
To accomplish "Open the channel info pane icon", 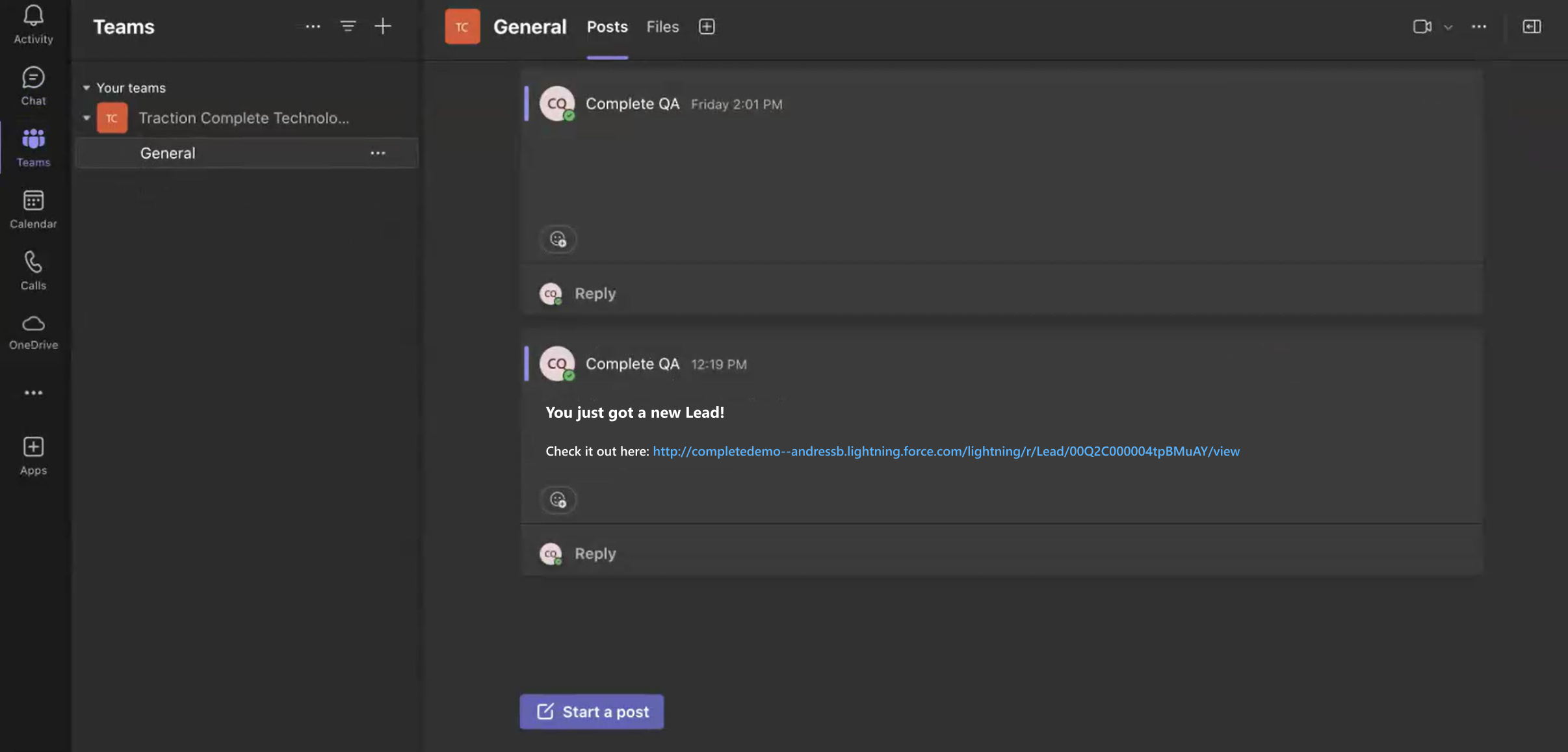I will point(1532,27).
